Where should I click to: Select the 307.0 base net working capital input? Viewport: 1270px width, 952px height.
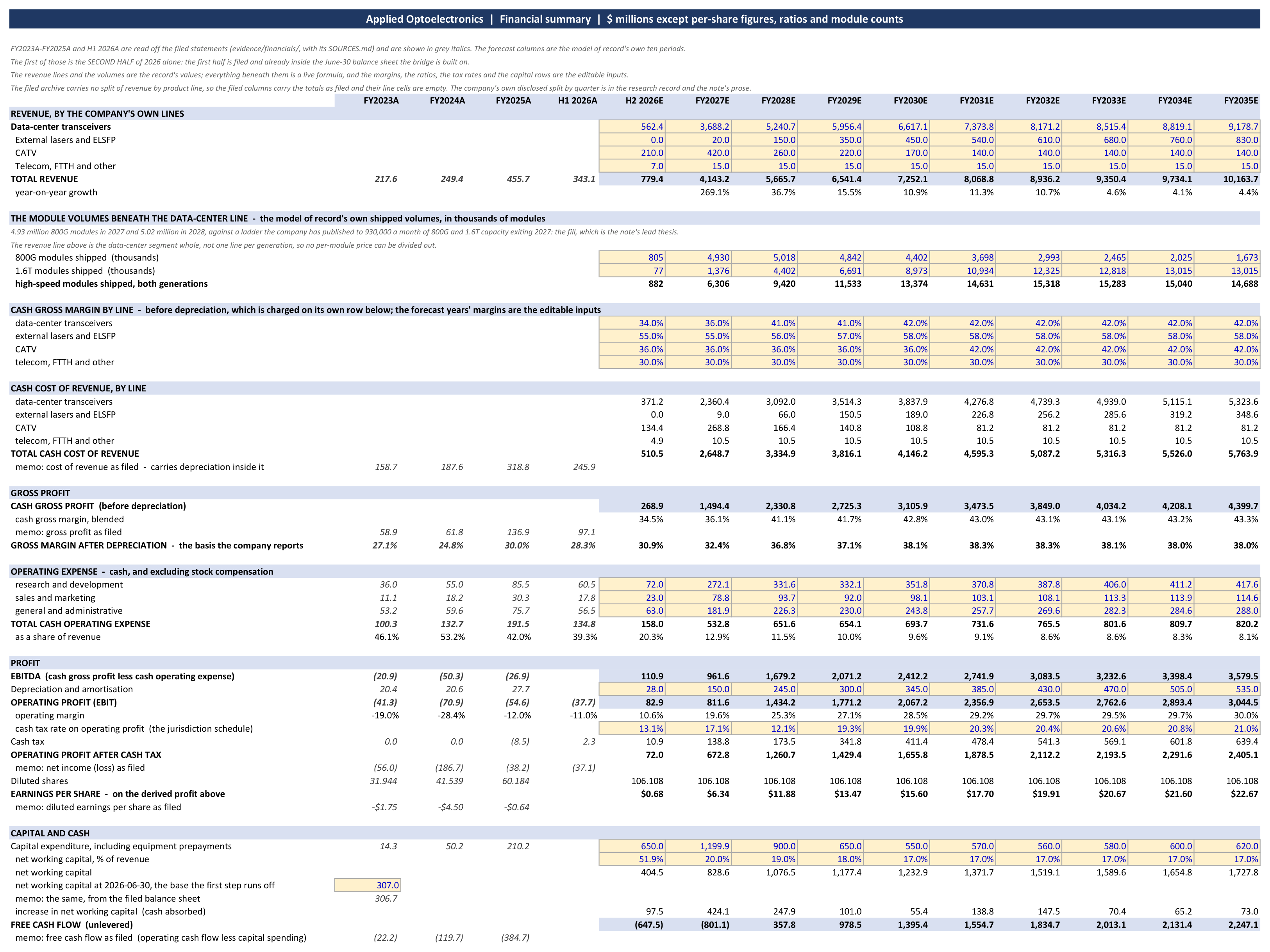368,885
